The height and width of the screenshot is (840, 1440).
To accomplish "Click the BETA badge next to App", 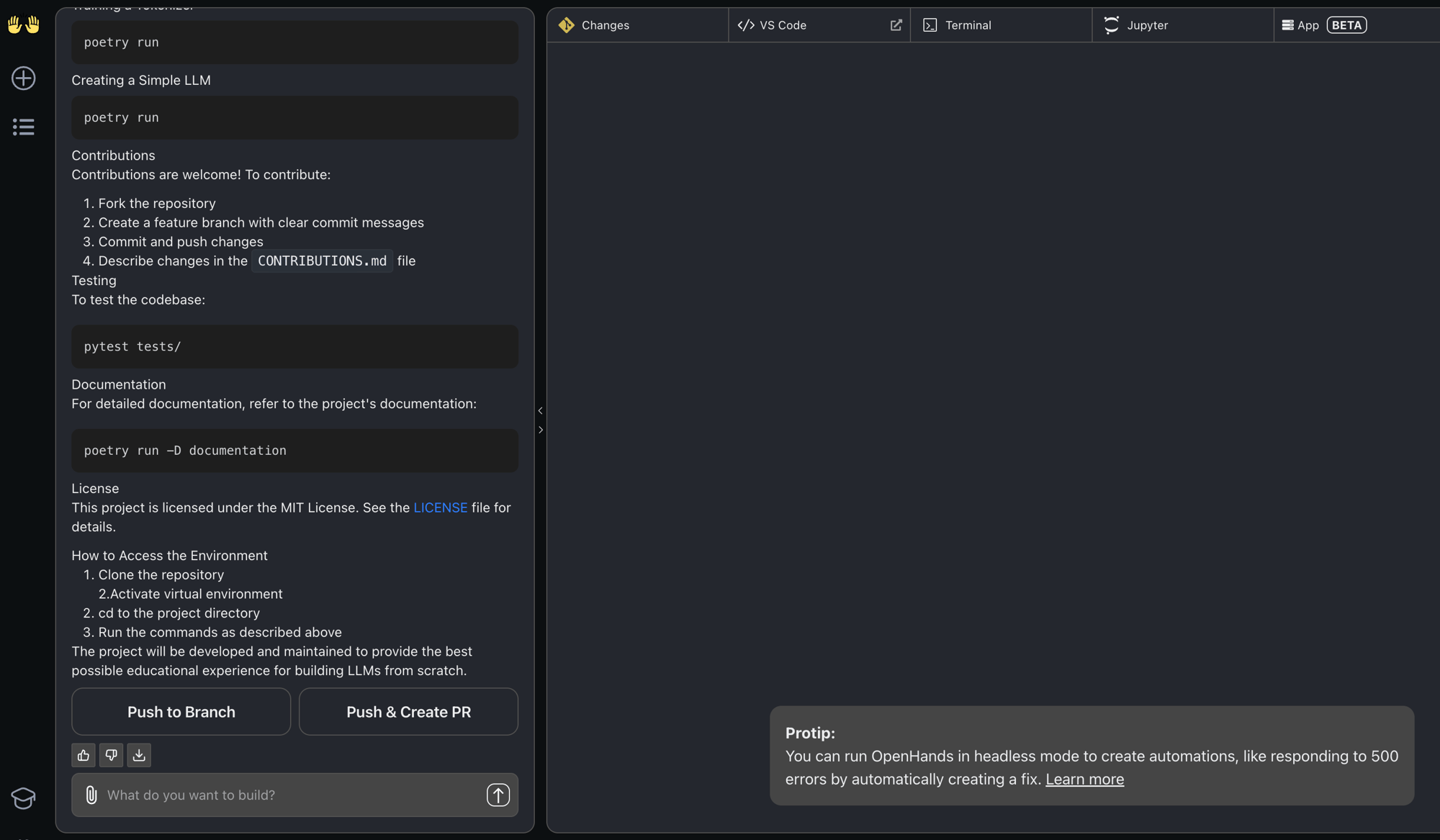I will coord(1346,24).
